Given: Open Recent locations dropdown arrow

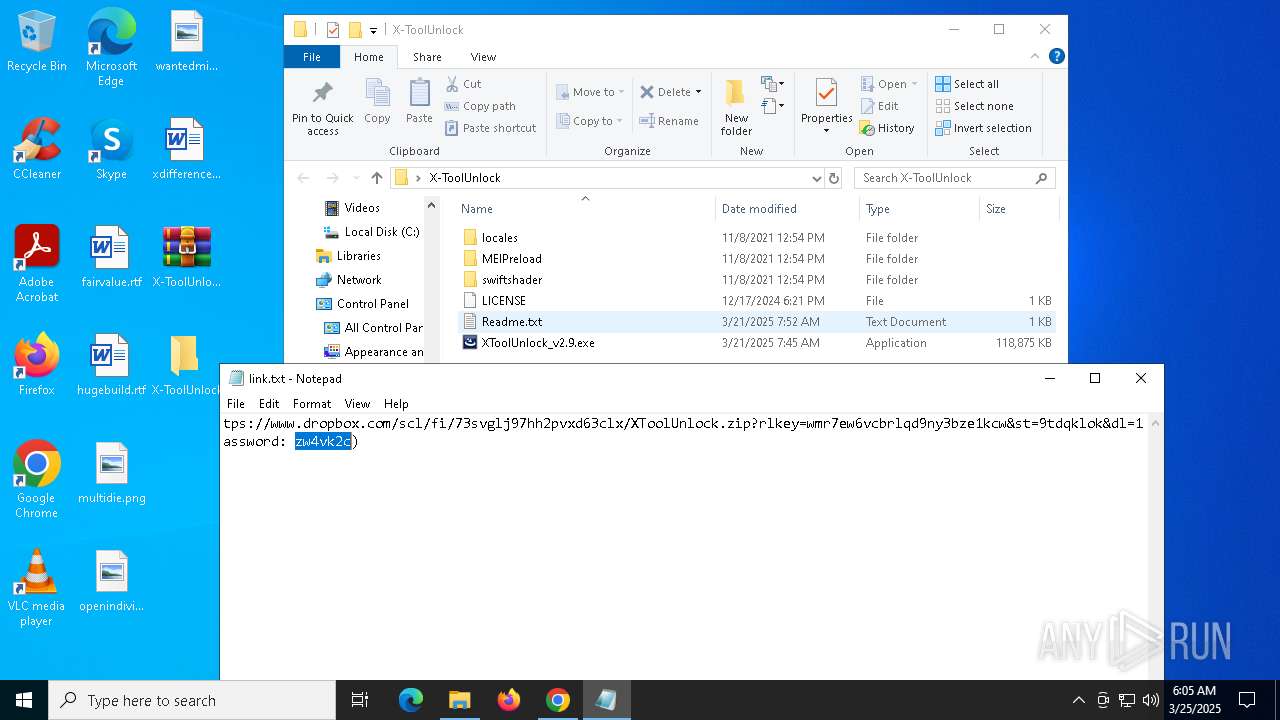Looking at the screenshot, I should click(356, 178).
